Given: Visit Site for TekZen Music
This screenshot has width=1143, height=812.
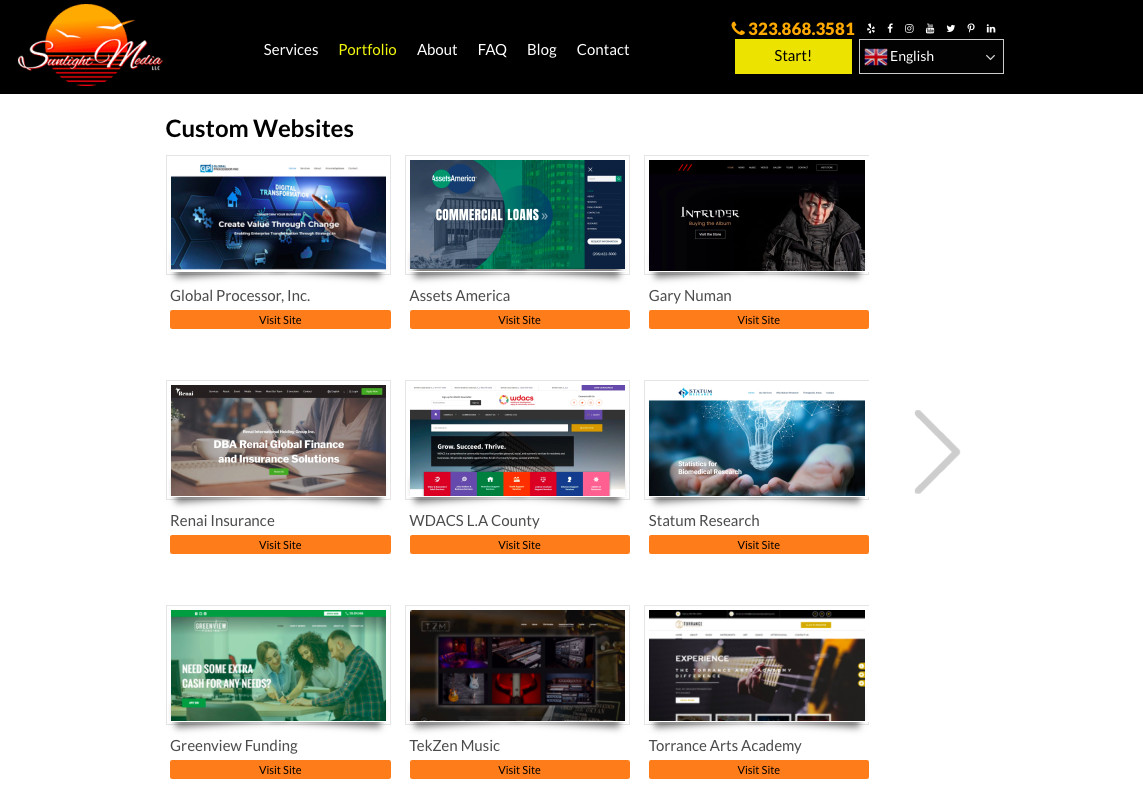Looking at the screenshot, I should (x=520, y=770).
